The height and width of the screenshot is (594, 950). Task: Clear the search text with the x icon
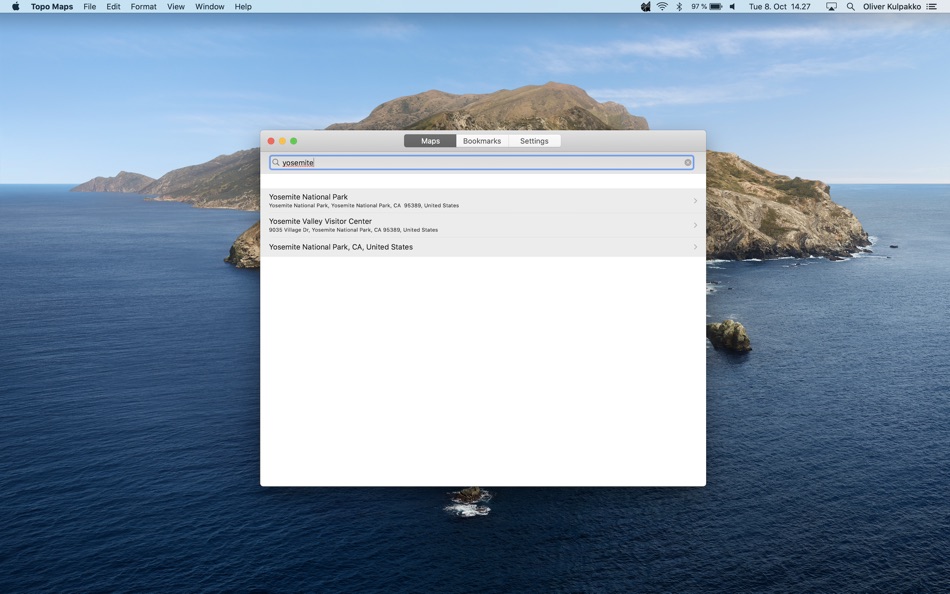[x=688, y=162]
